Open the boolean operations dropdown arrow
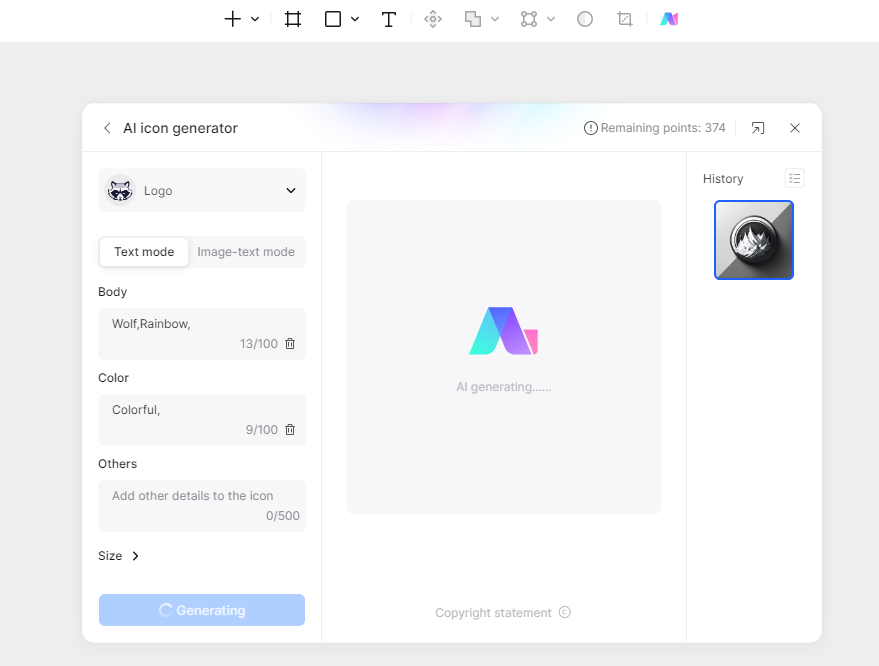This screenshot has height=666, width=879. (x=495, y=19)
